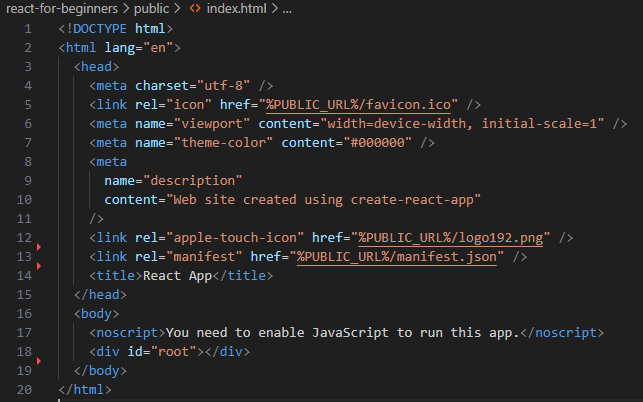Click the "apple-touch-icon" rel value
The width and height of the screenshot is (643, 402).
(x=235, y=238)
